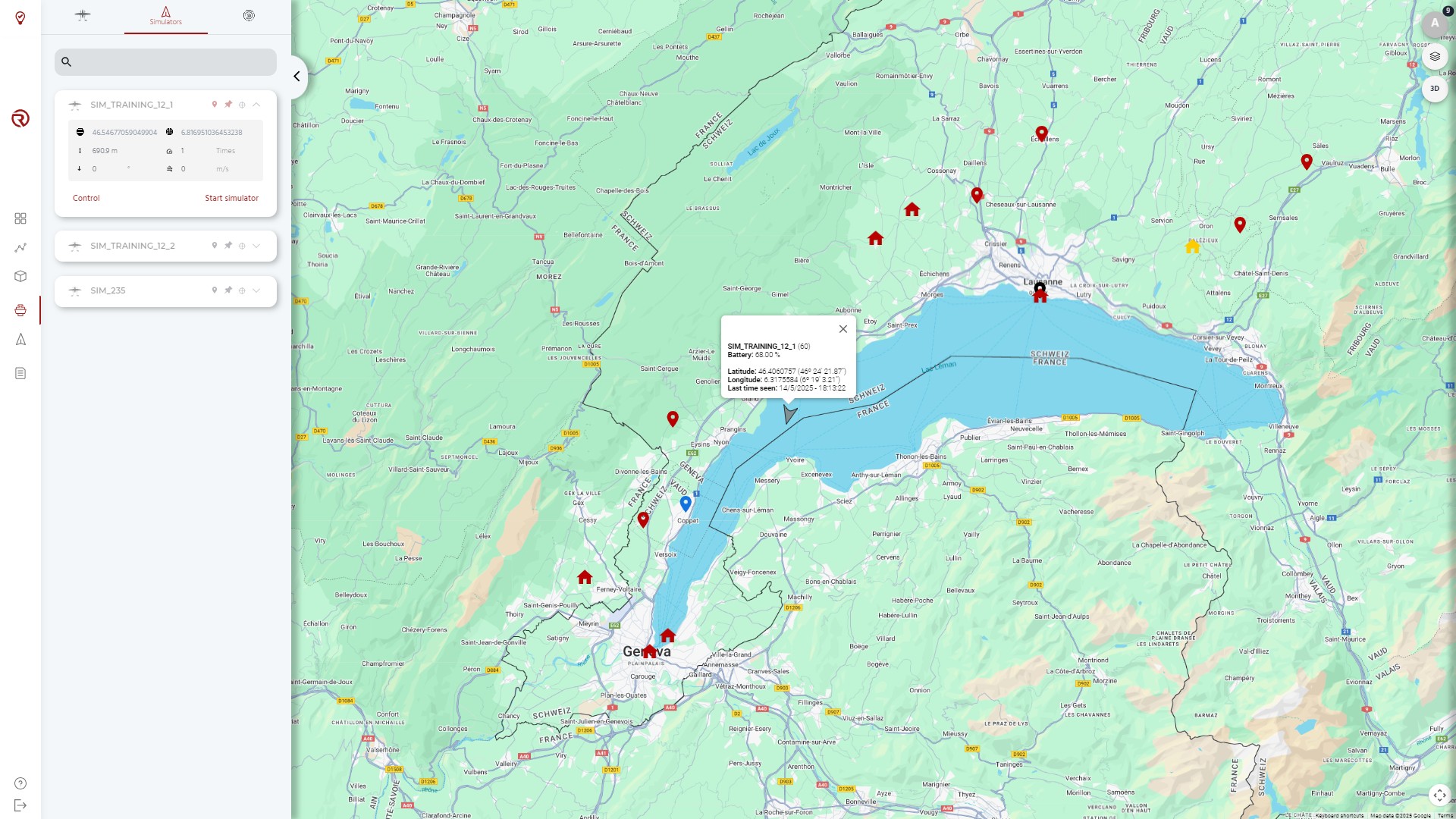The image size is (1456, 819).
Task: Toggle pushpin for SIM_235
Action: pos(228,290)
